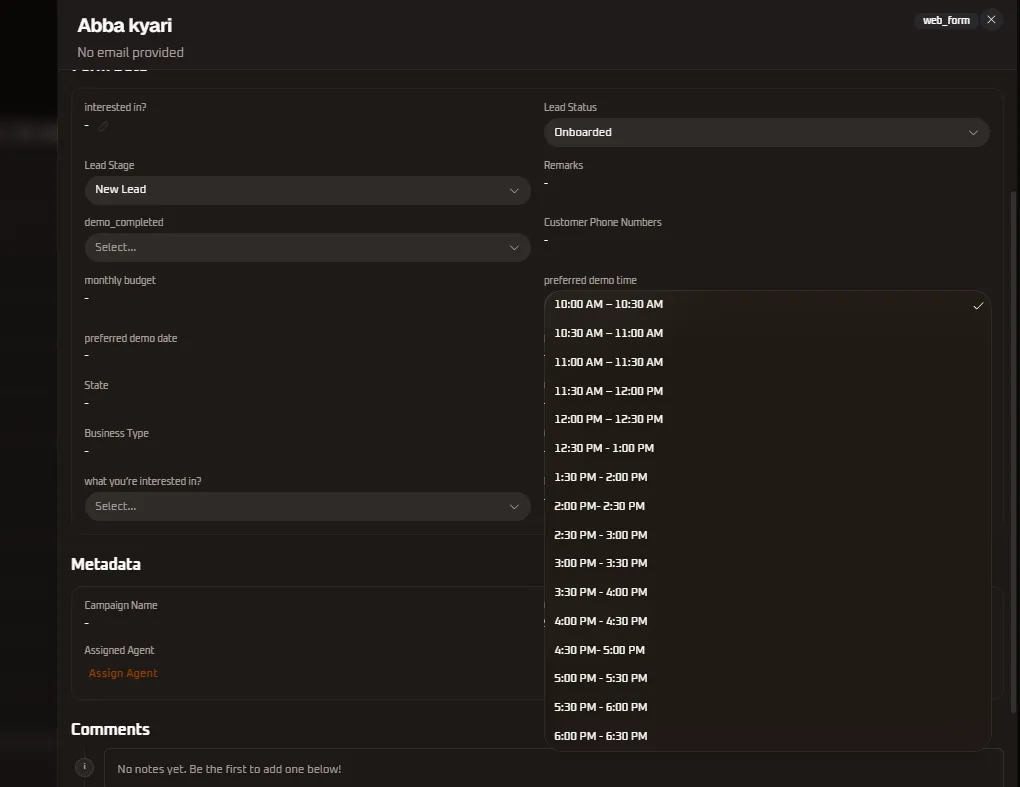Pick the 12:00 PM – 12:30 PM slot
1020x787 pixels.
[x=768, y=419]
